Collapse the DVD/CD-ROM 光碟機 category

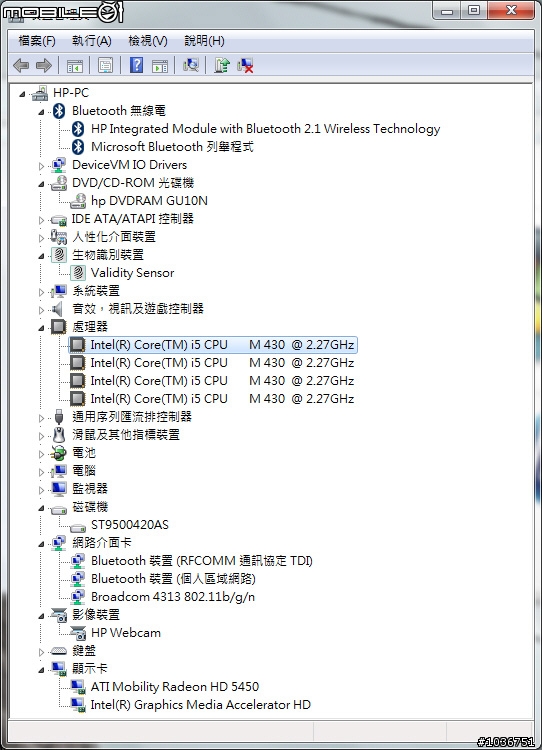tap(41, 184)
